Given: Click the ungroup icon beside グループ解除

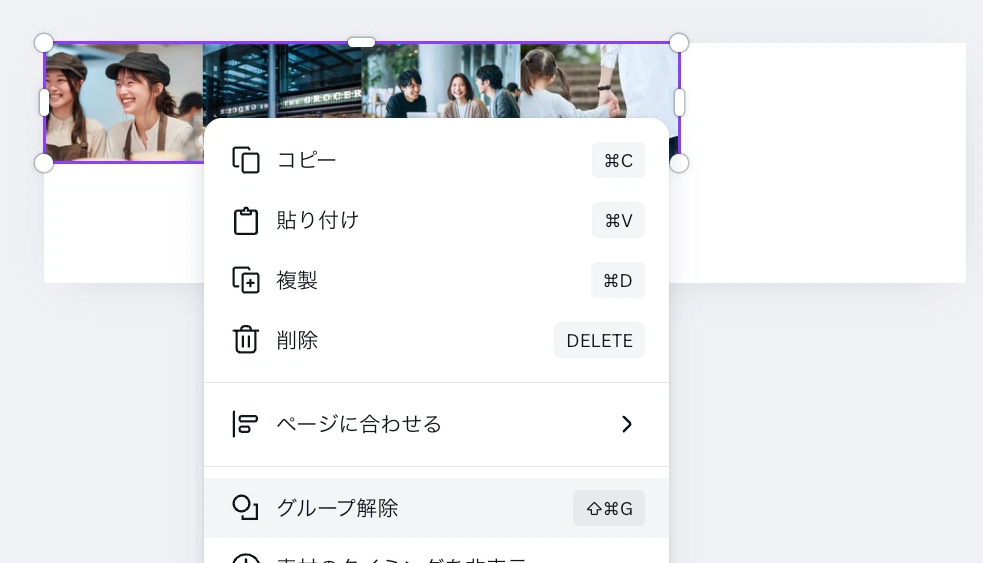Looking at the screenshot, I should coord(245,508).
